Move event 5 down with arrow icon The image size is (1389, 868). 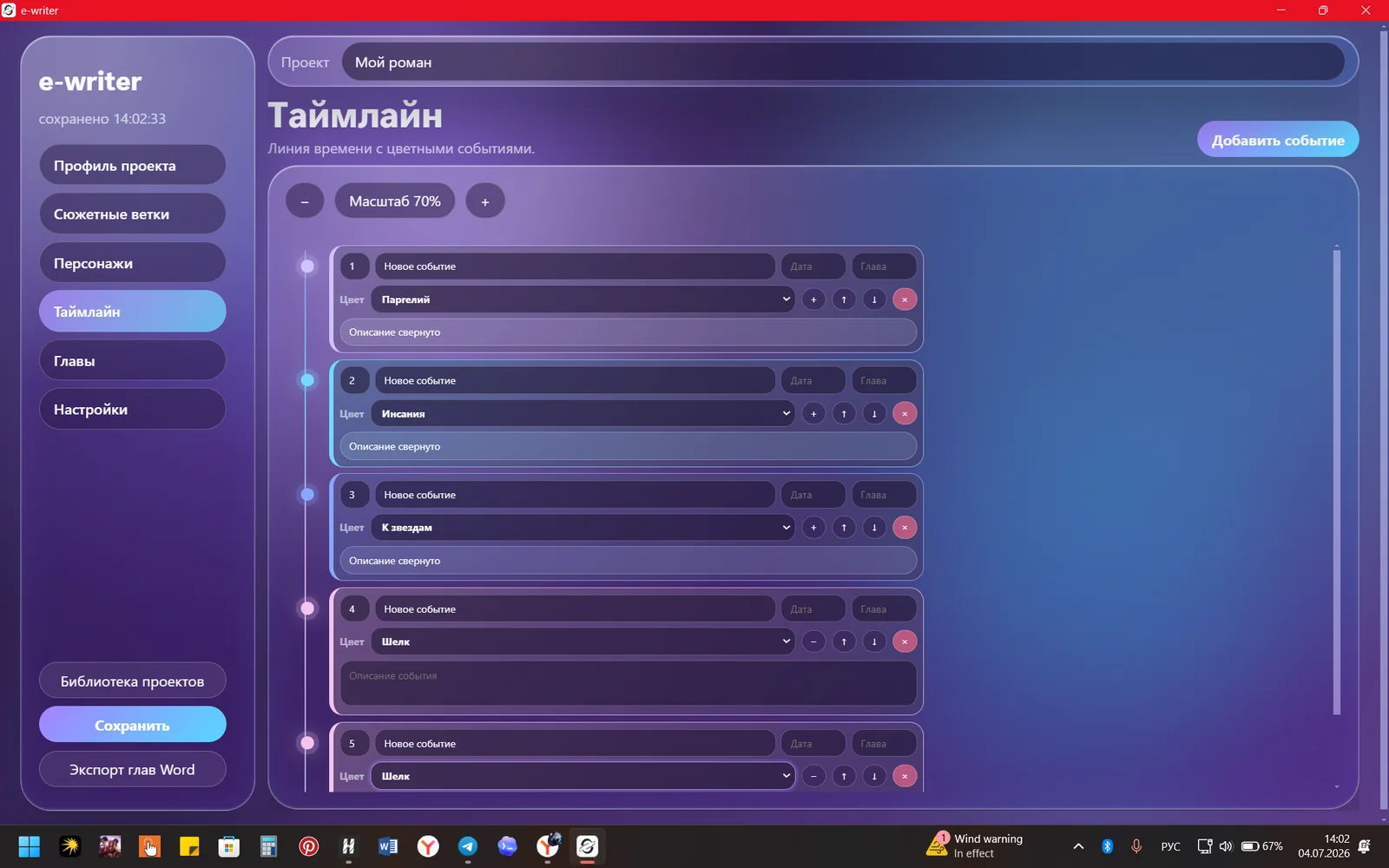874,777
